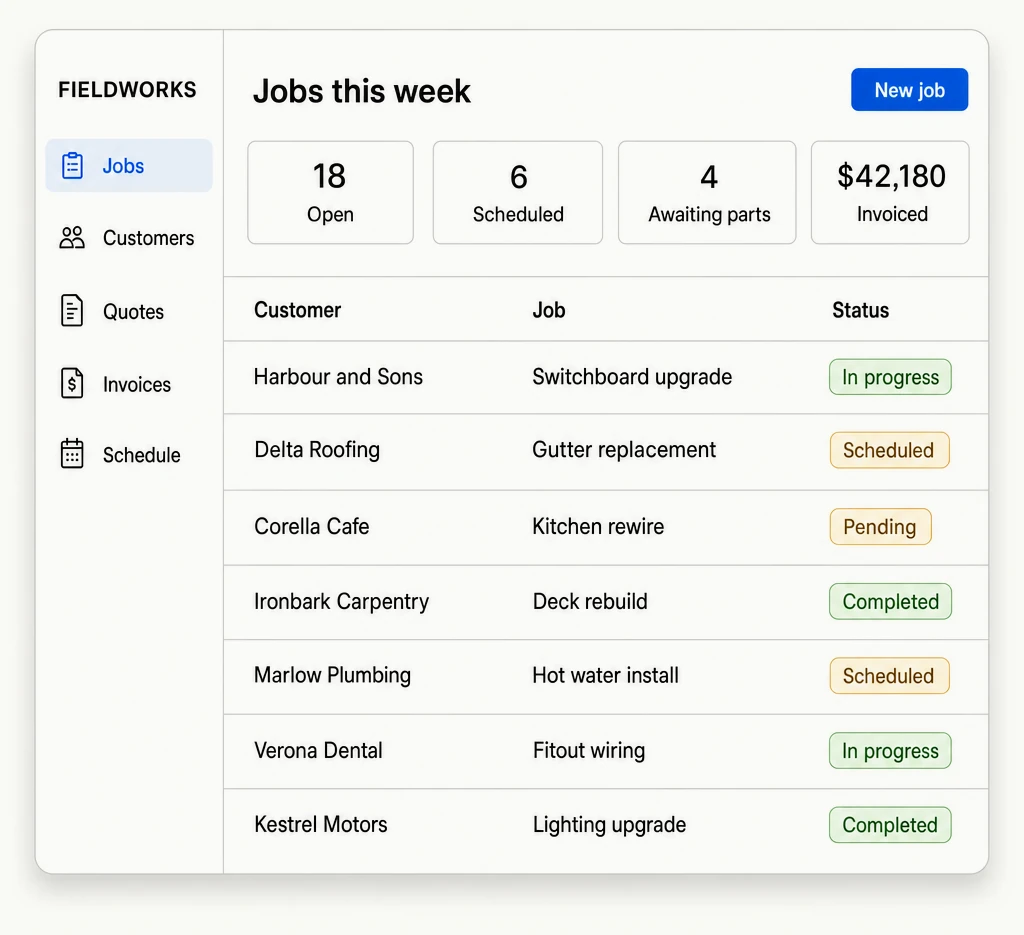Click the Pending status badge
Screen dimensions: 1024x935
pyautogui.click(x=880, y=526)
